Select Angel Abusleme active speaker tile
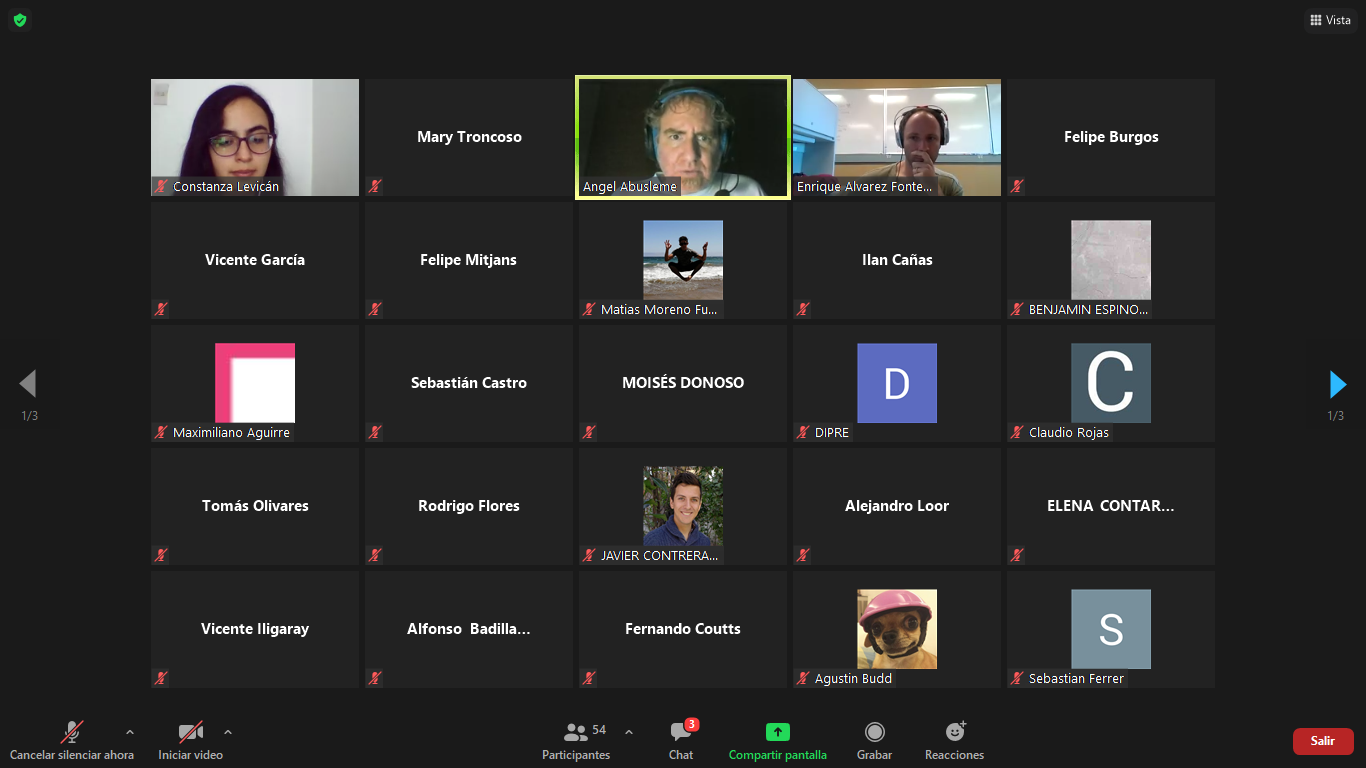Viewport: 1366px width, 768px height. click(683, 137)
